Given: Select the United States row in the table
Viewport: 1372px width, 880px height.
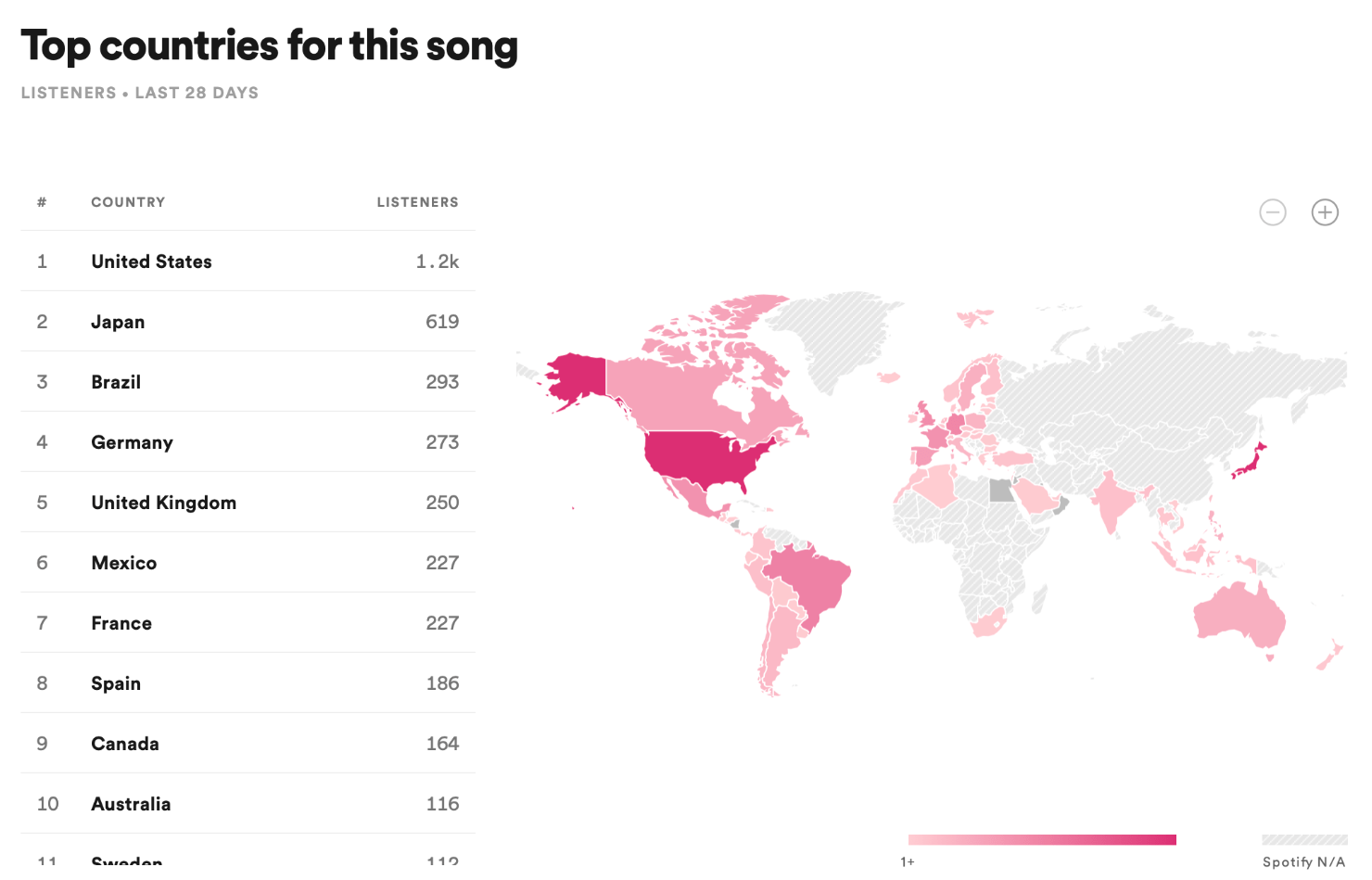Looking at the screenshot, I should [248, 261].
